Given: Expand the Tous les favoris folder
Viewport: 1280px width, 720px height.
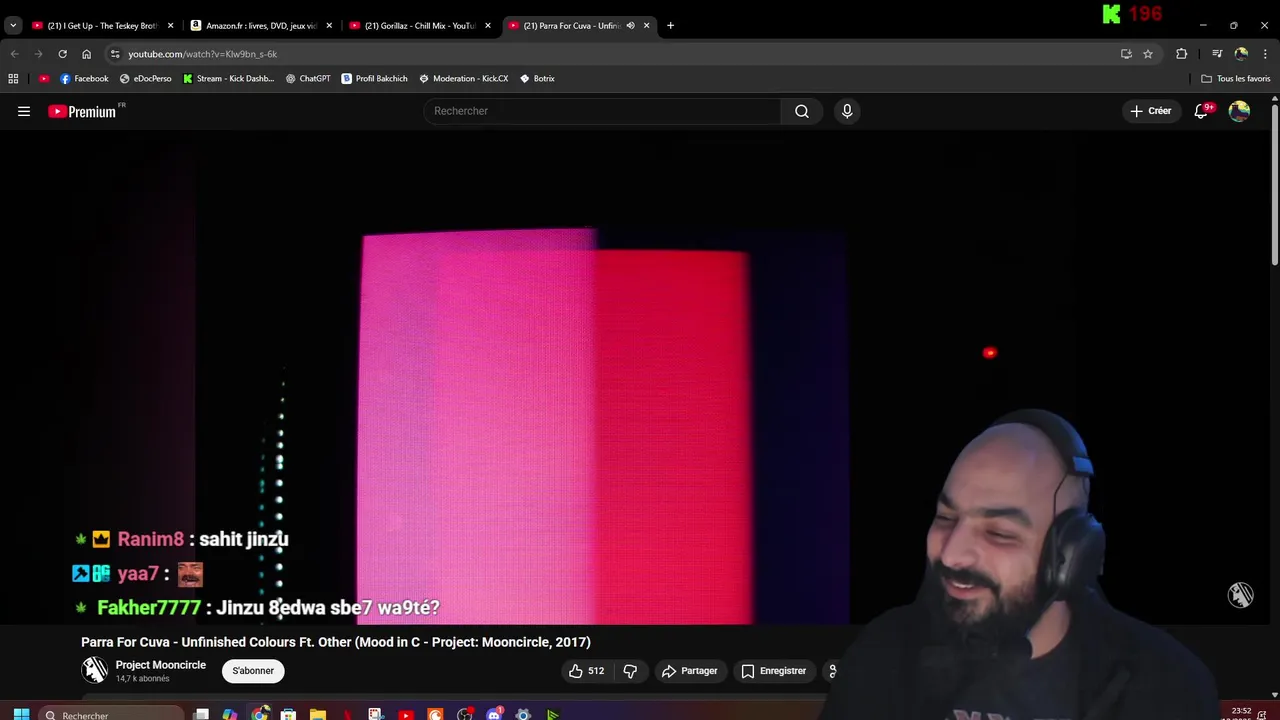Looking at the screenshot, I should click(x=1236, y=78).
